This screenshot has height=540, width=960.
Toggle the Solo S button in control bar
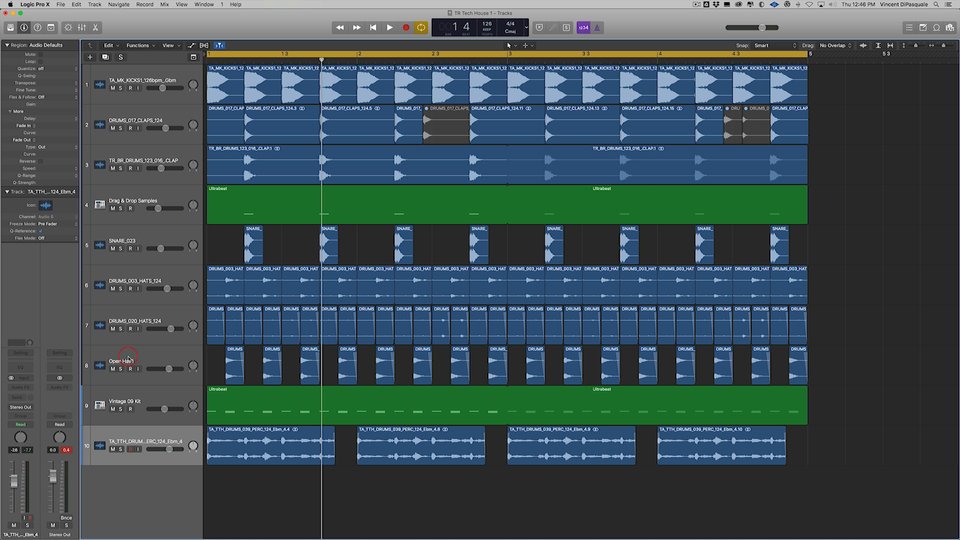(x=566, y=28)
